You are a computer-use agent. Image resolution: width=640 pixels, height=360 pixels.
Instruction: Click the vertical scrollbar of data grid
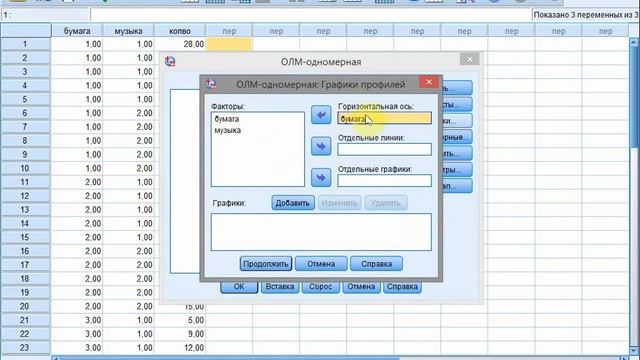(634, 196)
